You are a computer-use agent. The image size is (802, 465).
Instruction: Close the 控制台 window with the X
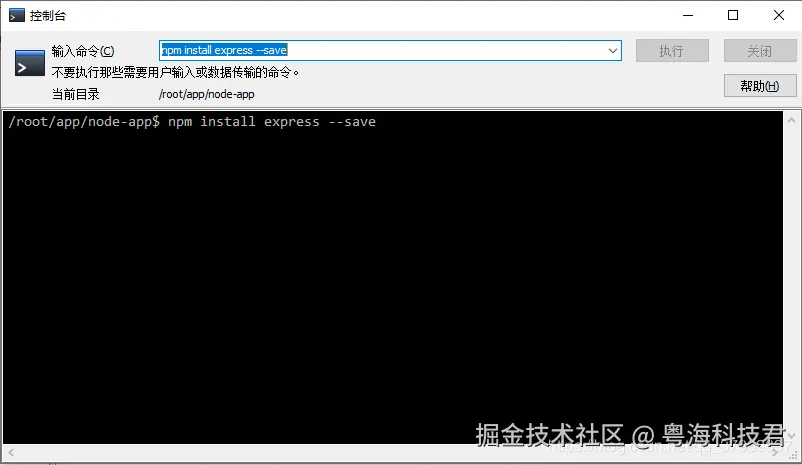click(x=778, y=15)
